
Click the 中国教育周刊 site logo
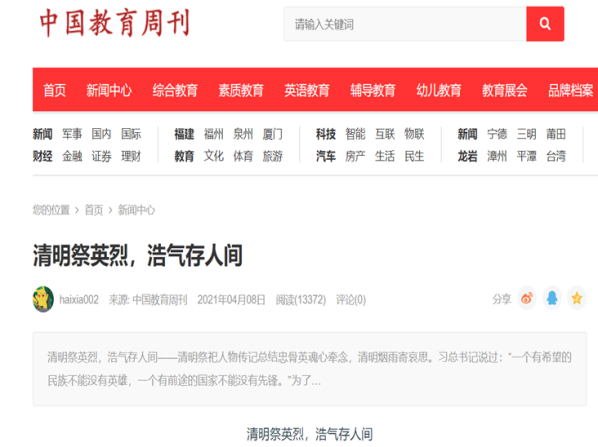pos(114,23)
